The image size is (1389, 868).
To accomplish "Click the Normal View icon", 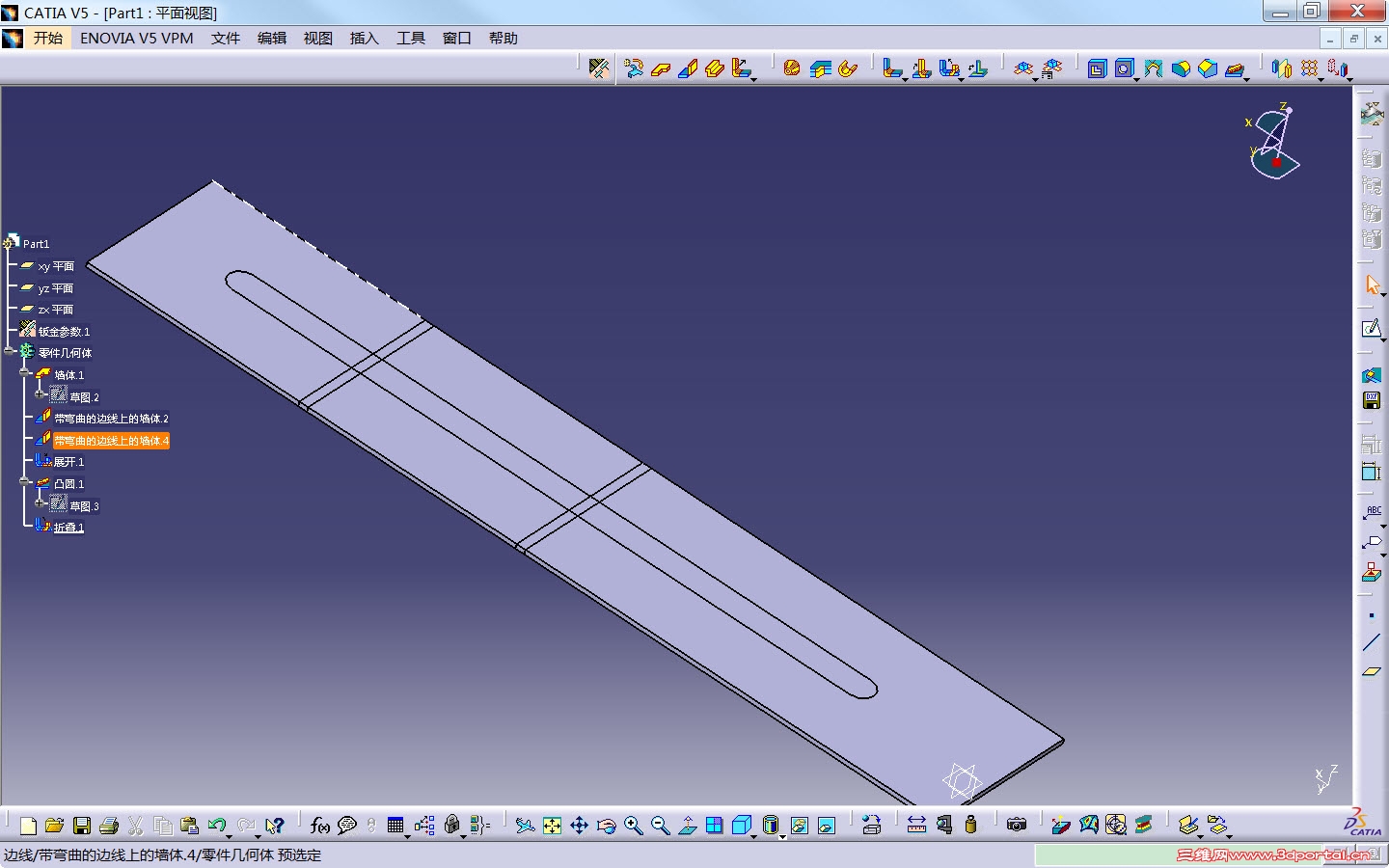I will pyautogui.click(x=687, y=825).
